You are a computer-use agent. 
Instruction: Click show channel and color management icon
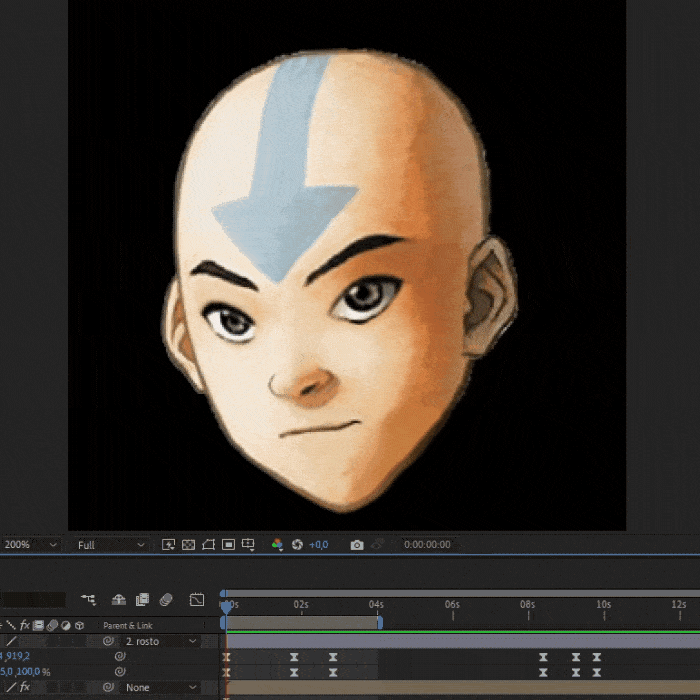point(277,545)
